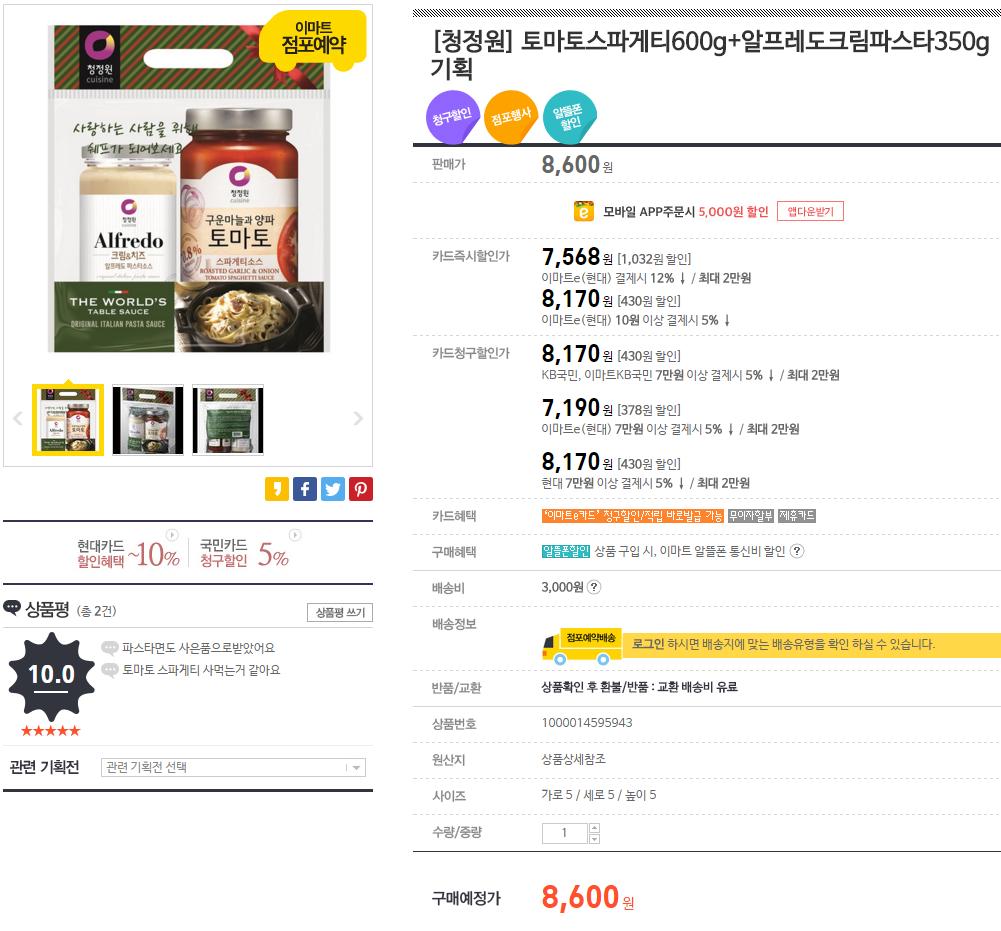Show next product thumbnail with right arrow
This screenshot has height=931, width=1001.
coord(358,418)
